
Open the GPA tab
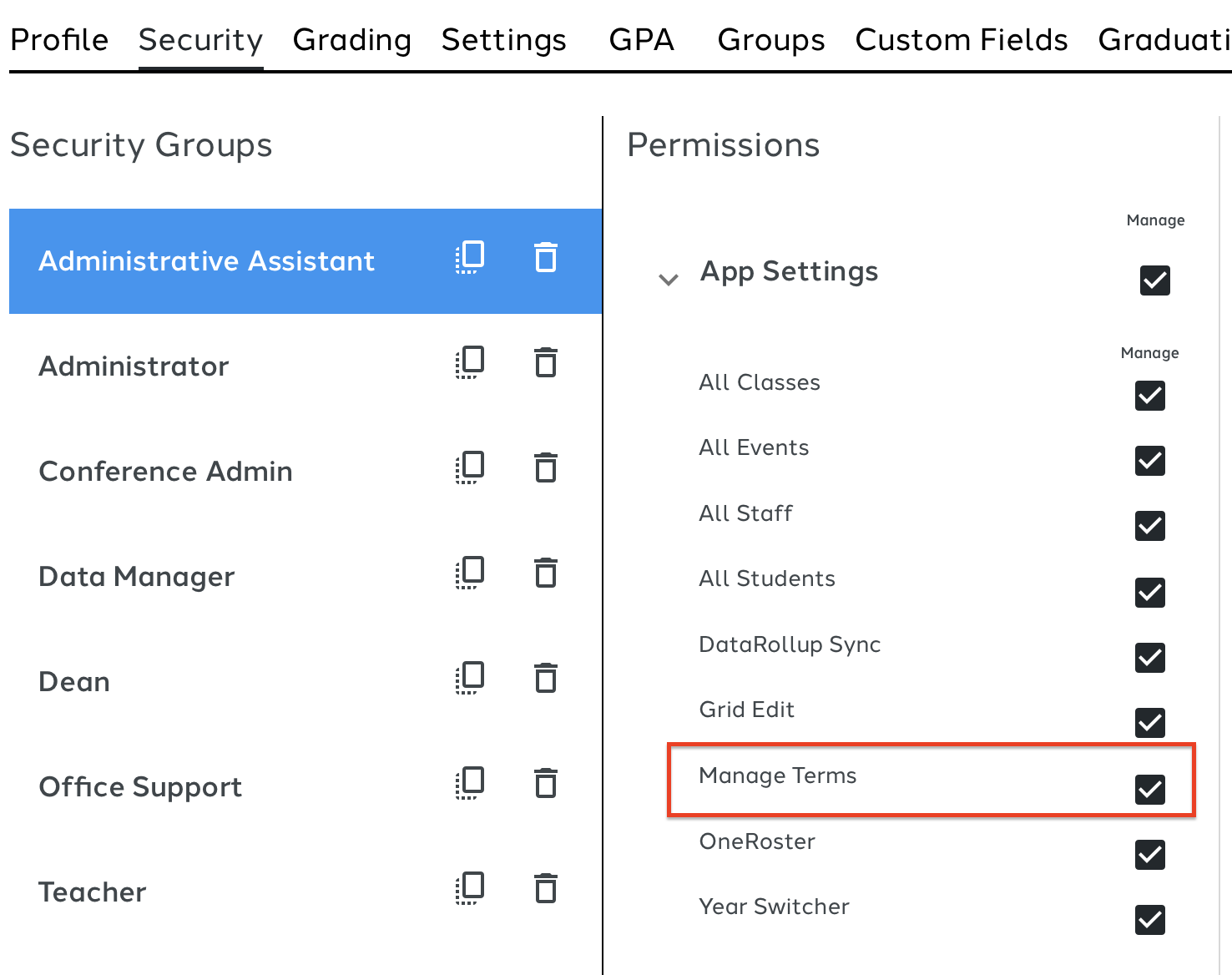641,40
